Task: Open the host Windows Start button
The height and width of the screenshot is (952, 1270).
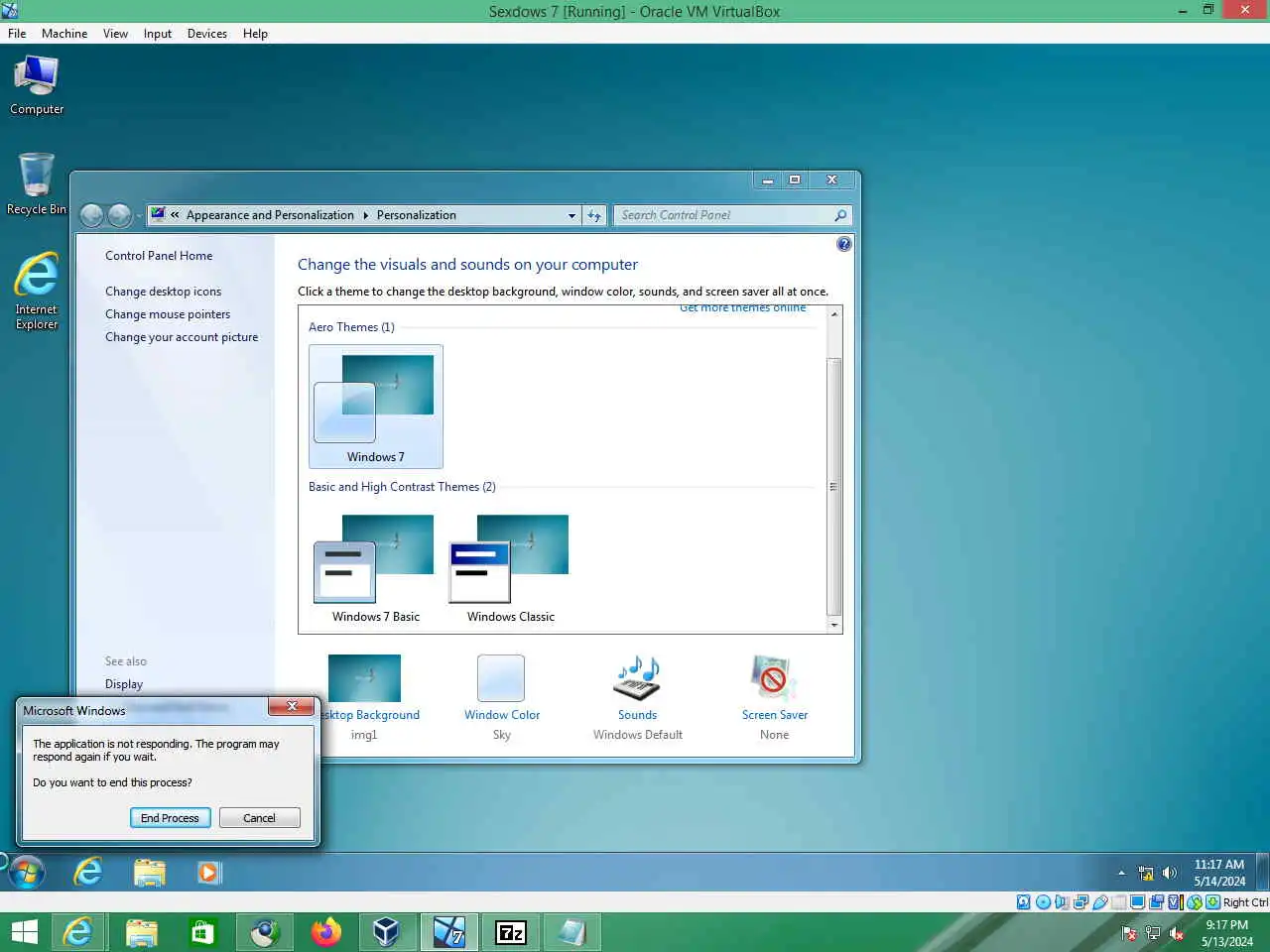Action: tap(24, 932)
